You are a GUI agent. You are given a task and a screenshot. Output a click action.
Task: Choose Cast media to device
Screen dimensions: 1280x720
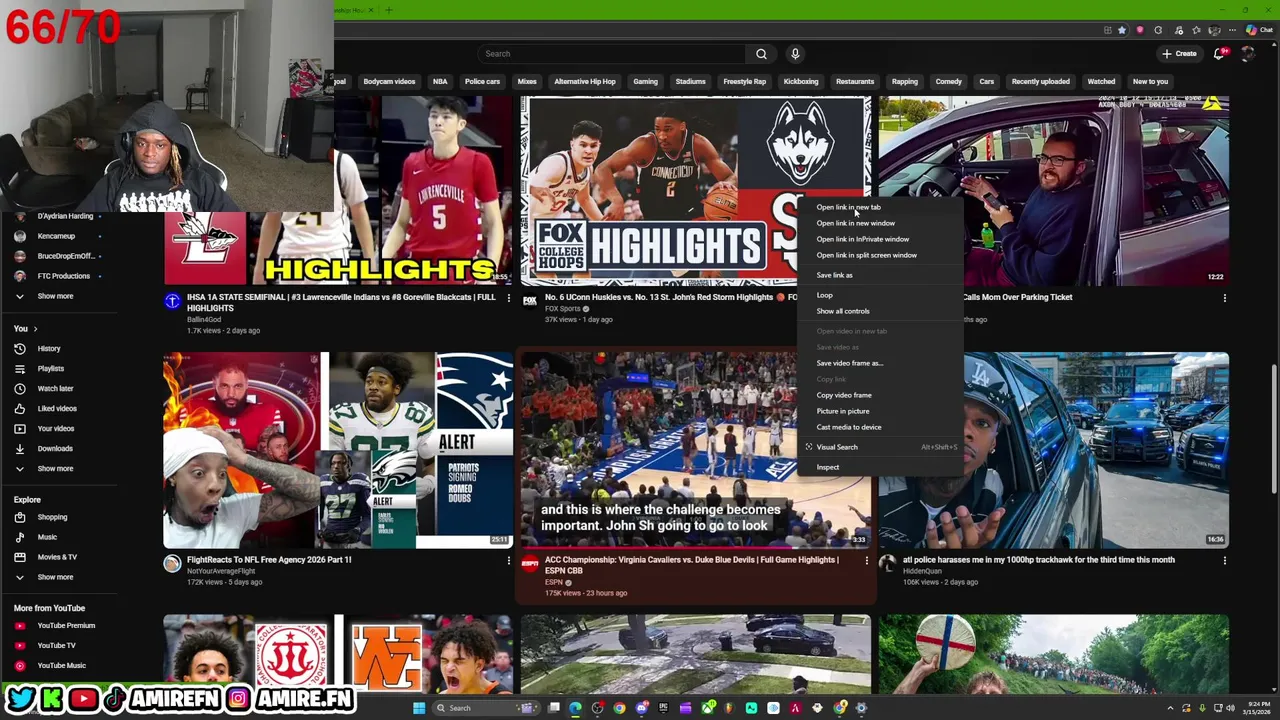848,427
